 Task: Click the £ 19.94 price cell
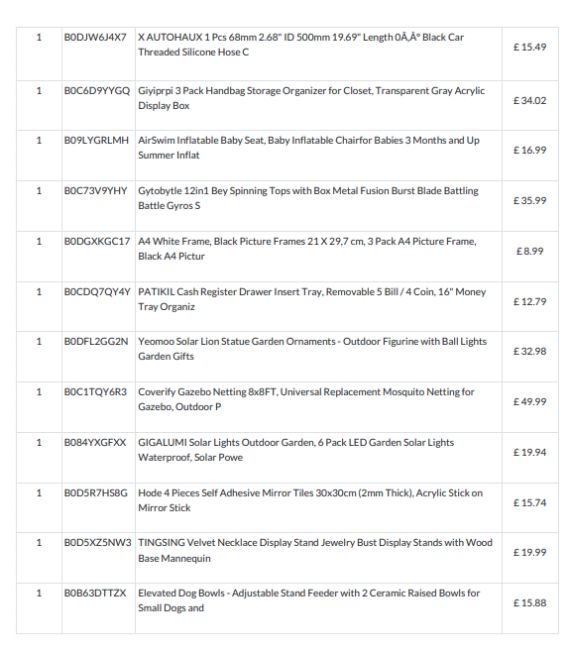(530, 452)
